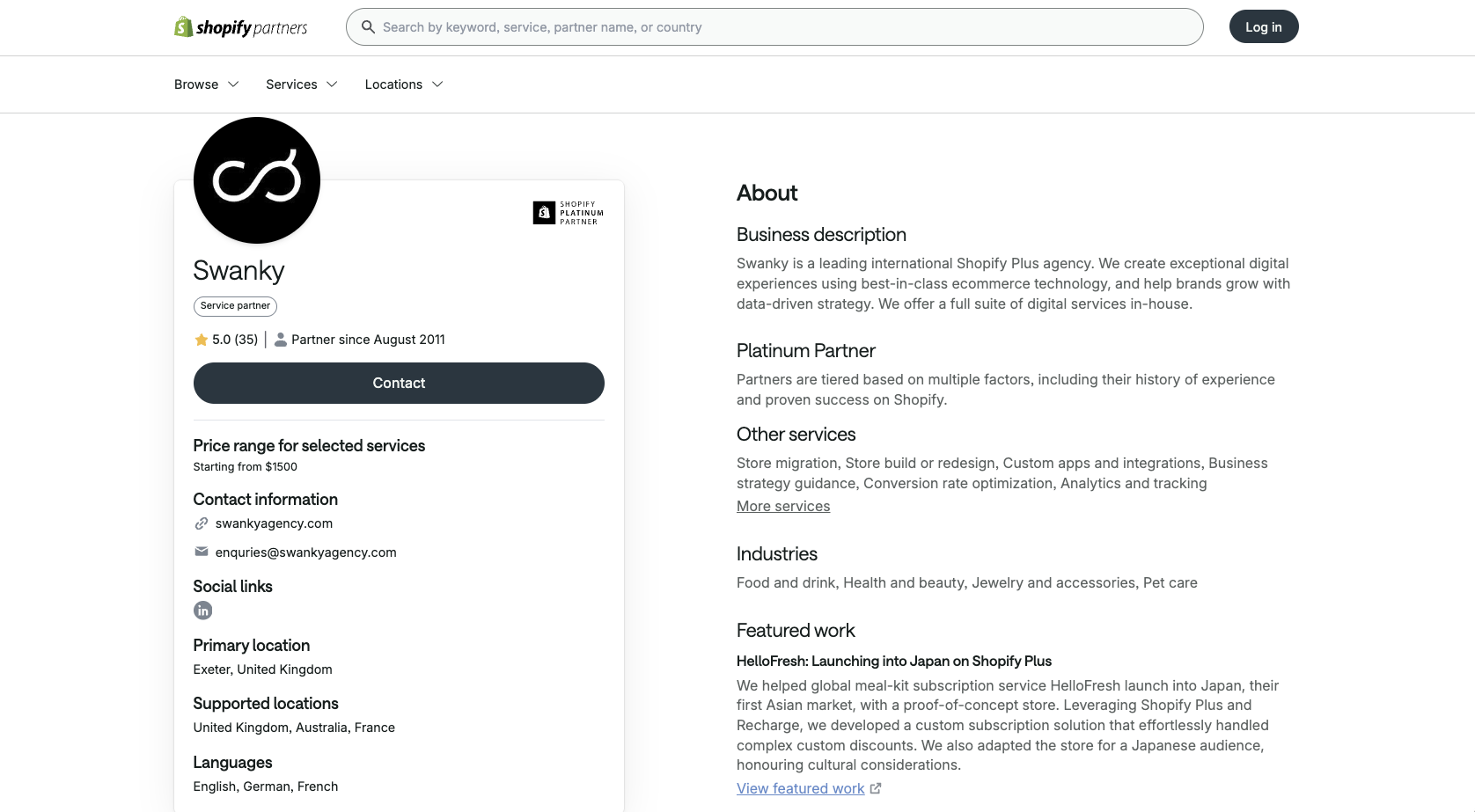Focus the partner search input field
The width and height of the screenshot is (1475, 812).
[774, 27]
